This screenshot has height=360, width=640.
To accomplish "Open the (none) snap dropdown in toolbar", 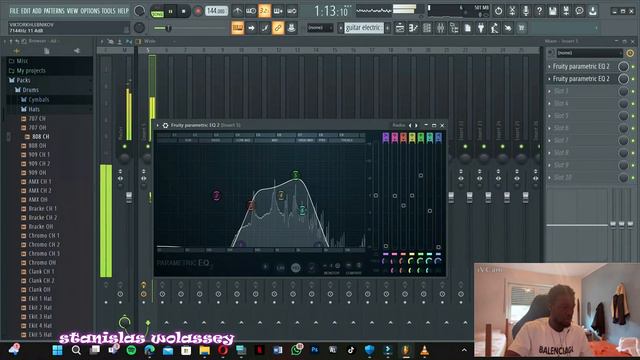I will click(x=320, y=28).
